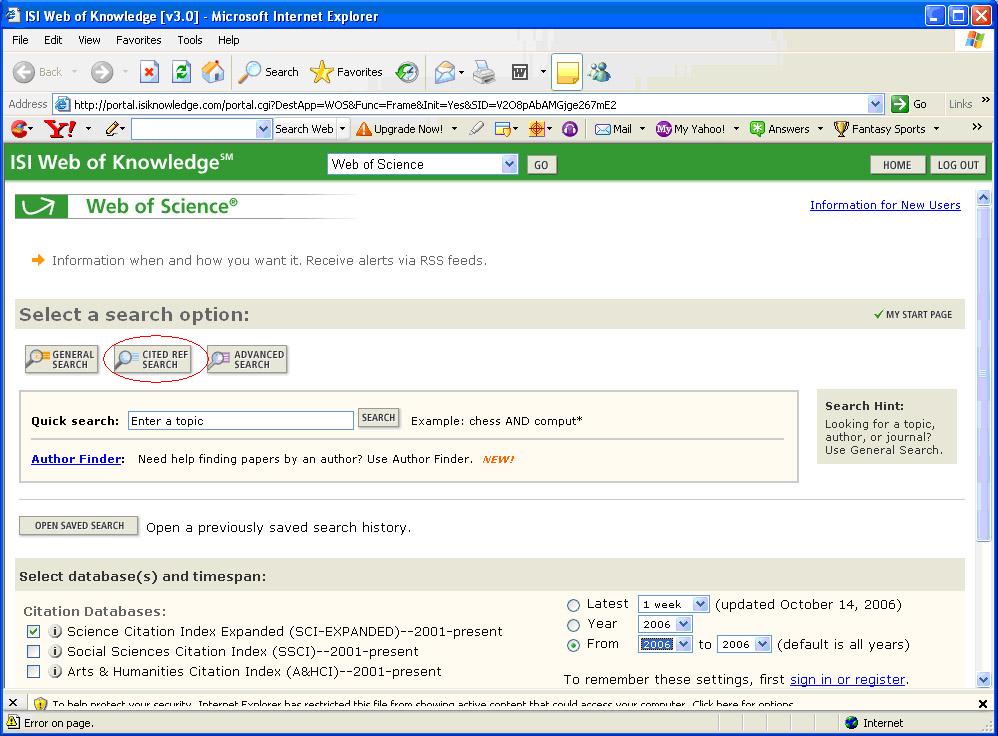Open the Tools menu
998x736 pixels.
[x=190, y=40]
